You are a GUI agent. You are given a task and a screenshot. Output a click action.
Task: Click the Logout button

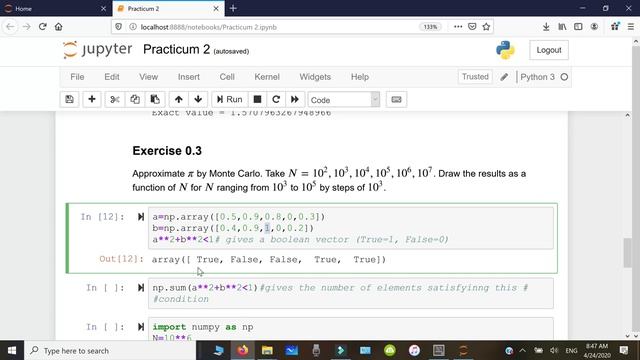click(x=549, y=50)
